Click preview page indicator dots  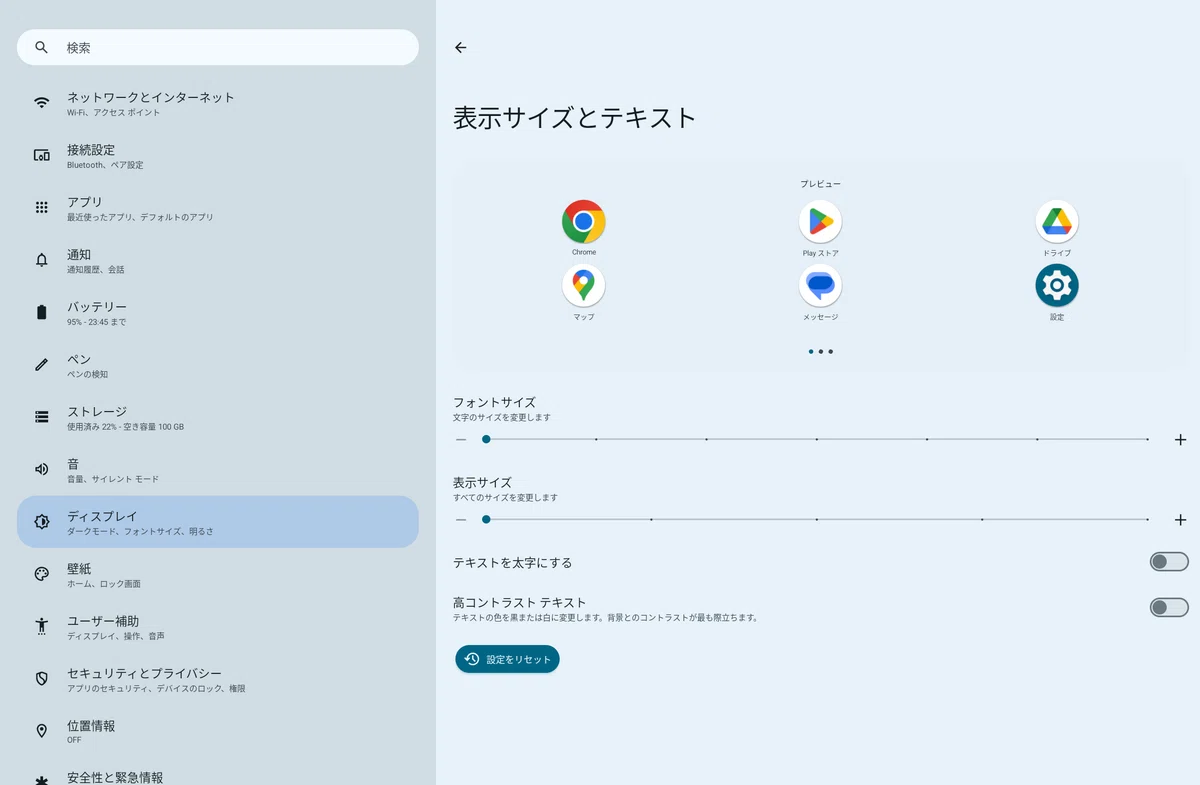pyautogui.click(x=820, y=351)
